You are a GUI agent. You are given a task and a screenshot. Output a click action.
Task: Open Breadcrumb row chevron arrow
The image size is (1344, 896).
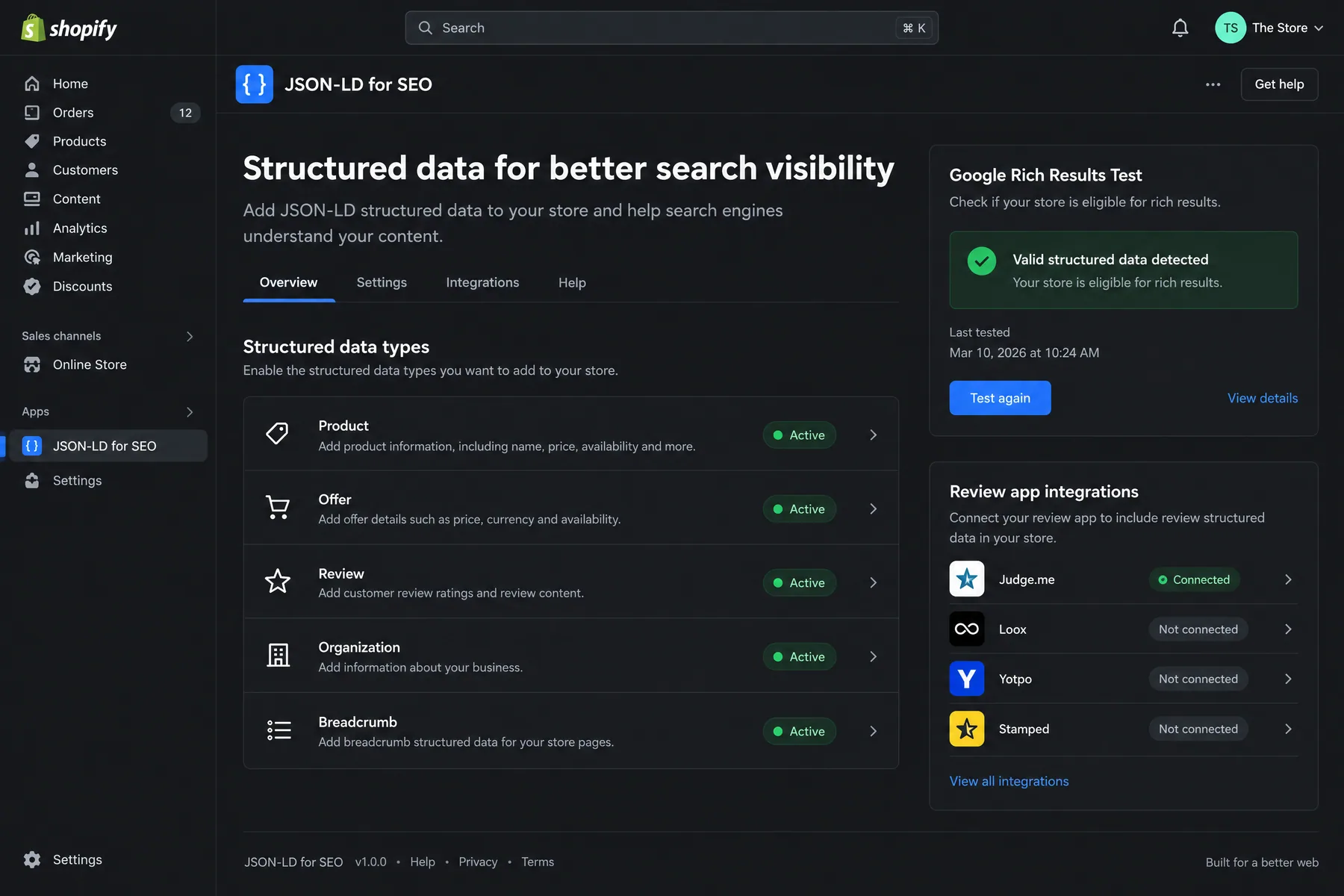tap(874, 731)
